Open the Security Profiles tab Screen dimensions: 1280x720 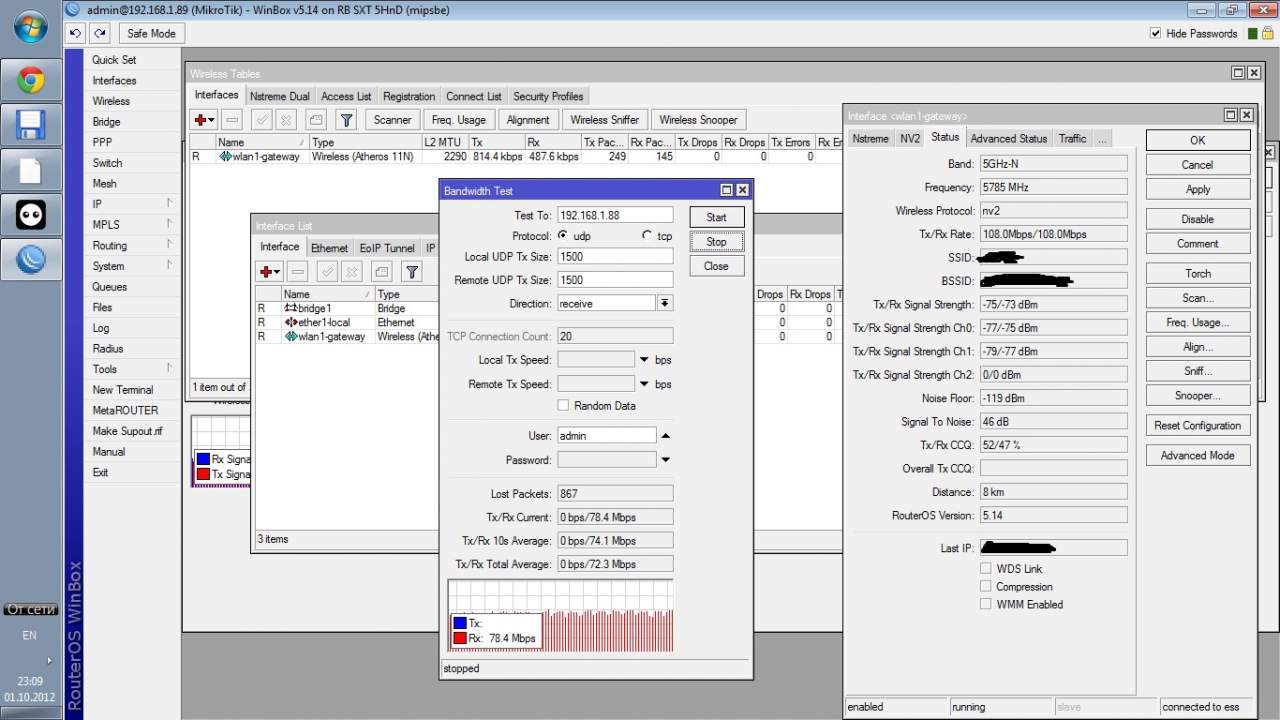[548, 96]
